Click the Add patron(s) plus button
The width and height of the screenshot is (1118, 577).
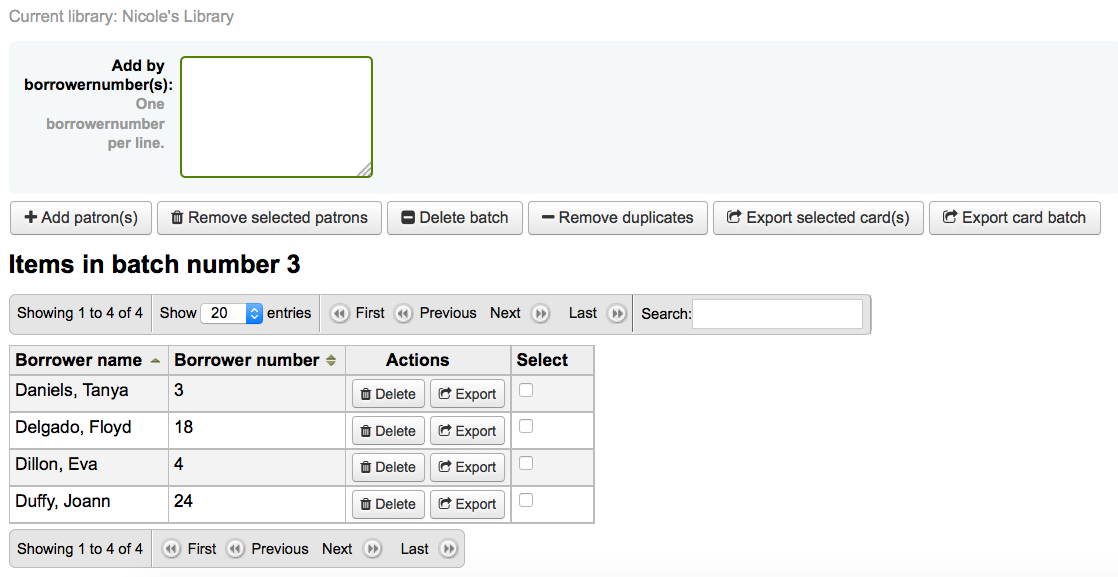coord(81,218)
